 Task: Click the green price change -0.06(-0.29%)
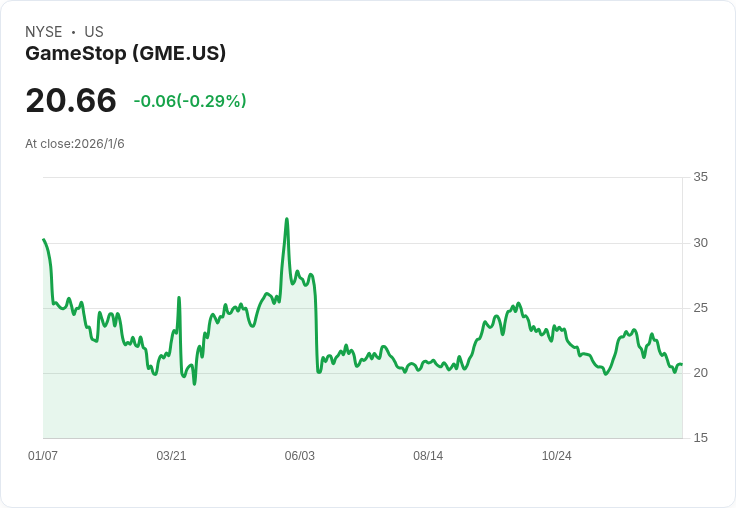[190, 101]
